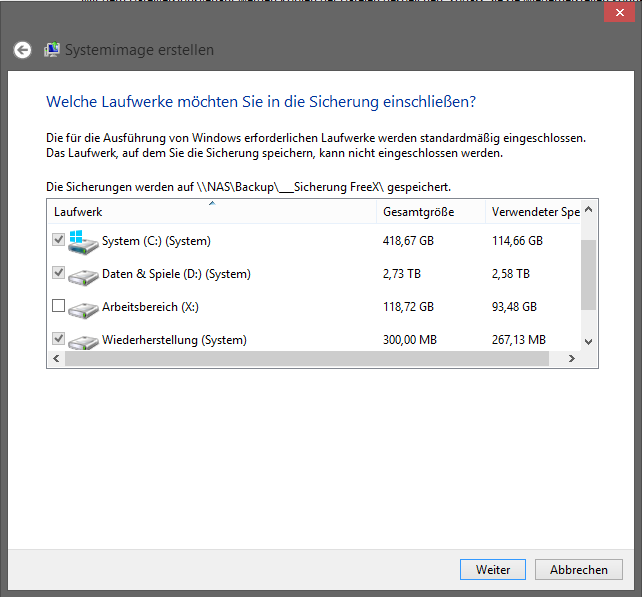This screenshot has height=597, width=642.
Task: Sort by the Gesamtgröße column header
Action: [431, 212]
